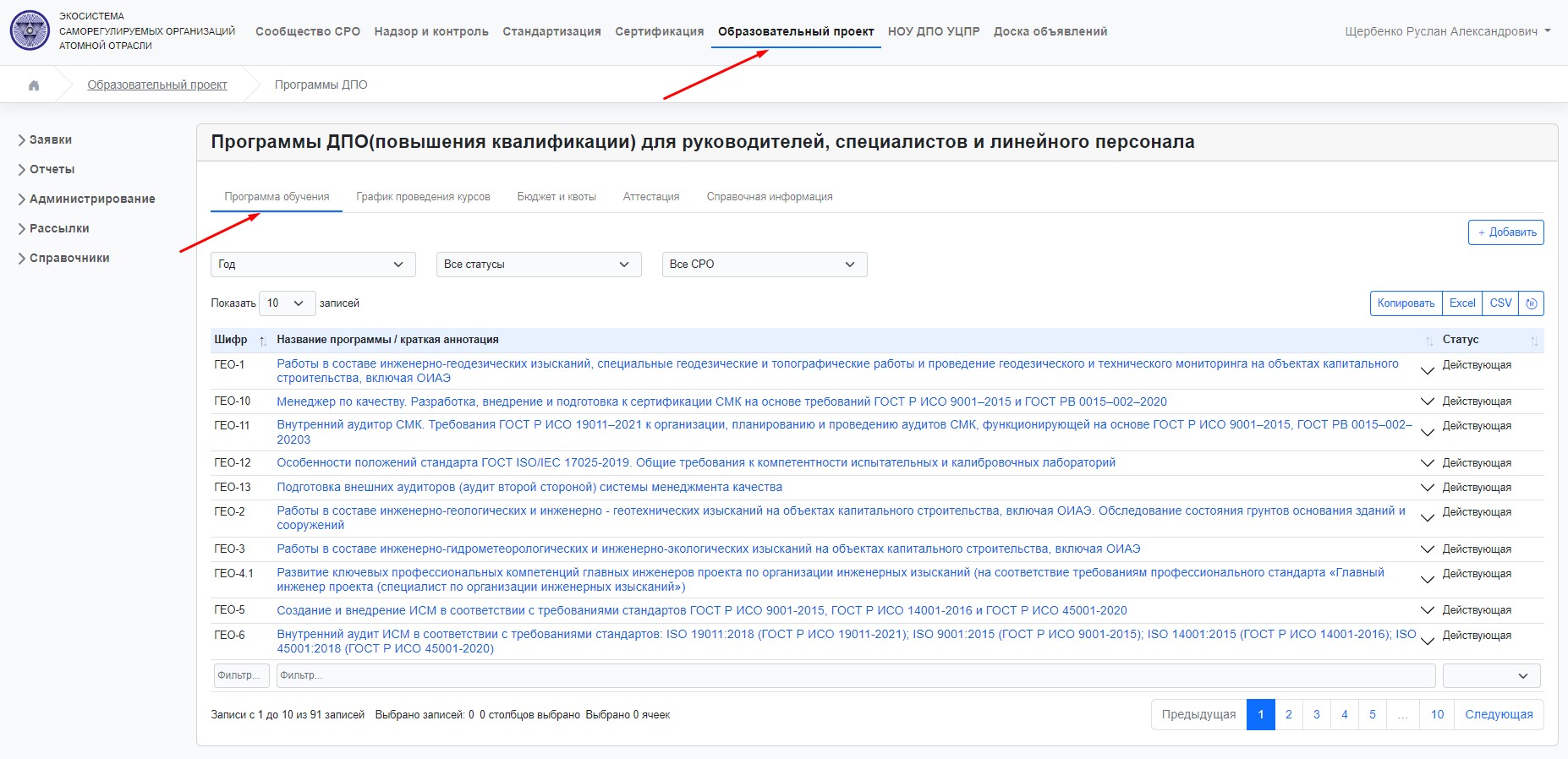
Task: Open ГЕО-5 Создание и внедрение ИСМ link
Action: coord(702,610)
